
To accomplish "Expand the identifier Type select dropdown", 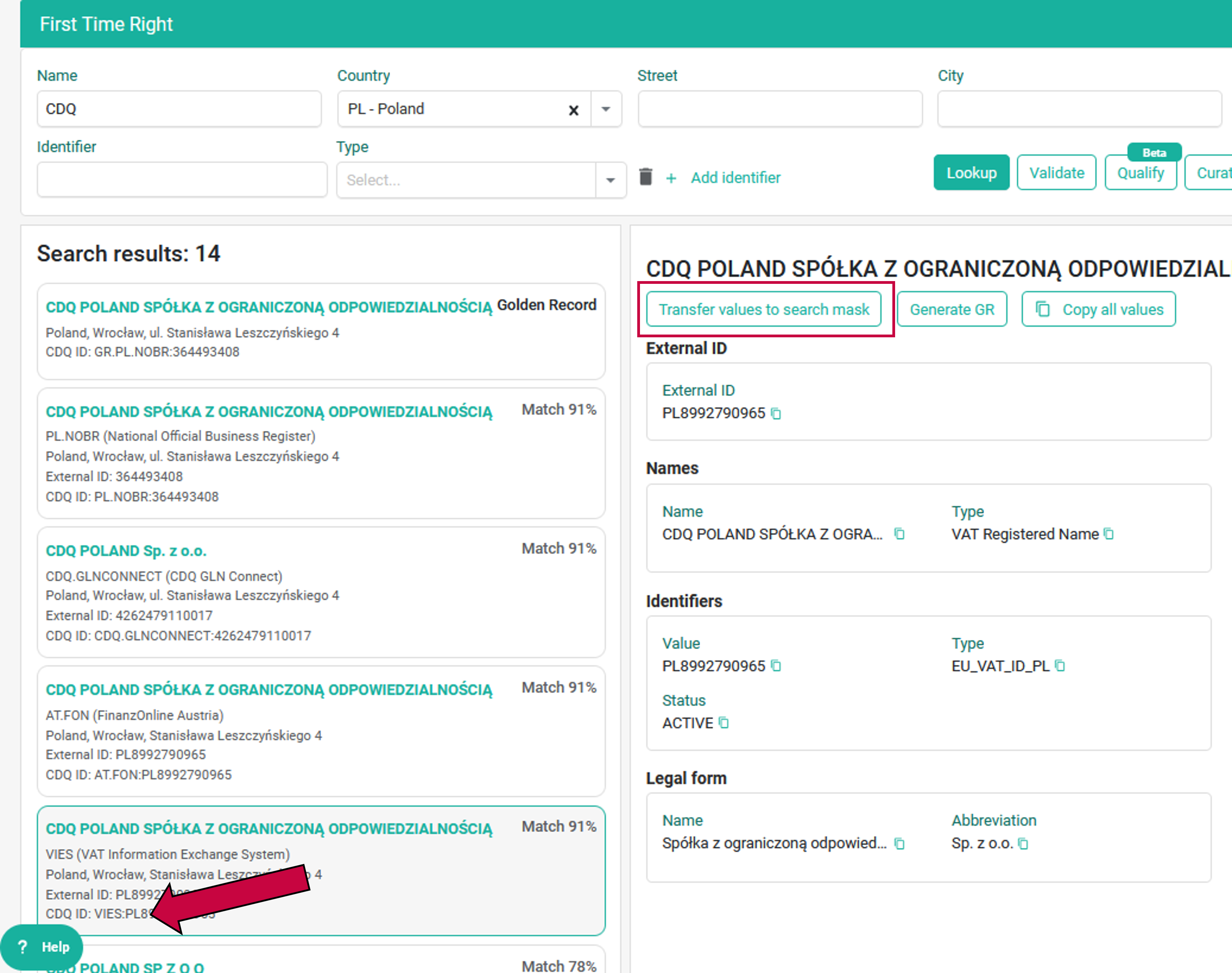I will 610,180.
